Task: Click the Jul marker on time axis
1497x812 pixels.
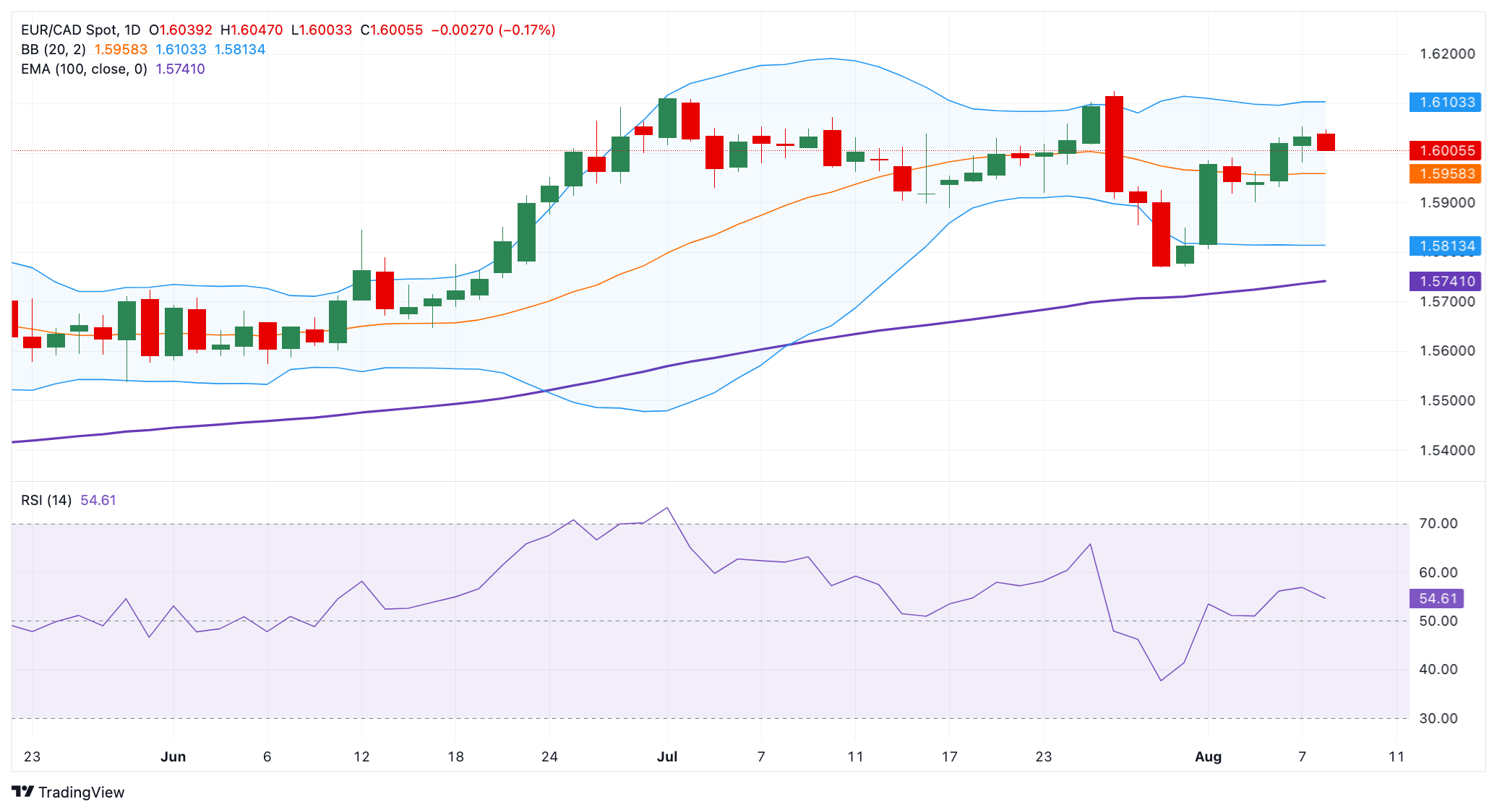Action: pos(666,757)
